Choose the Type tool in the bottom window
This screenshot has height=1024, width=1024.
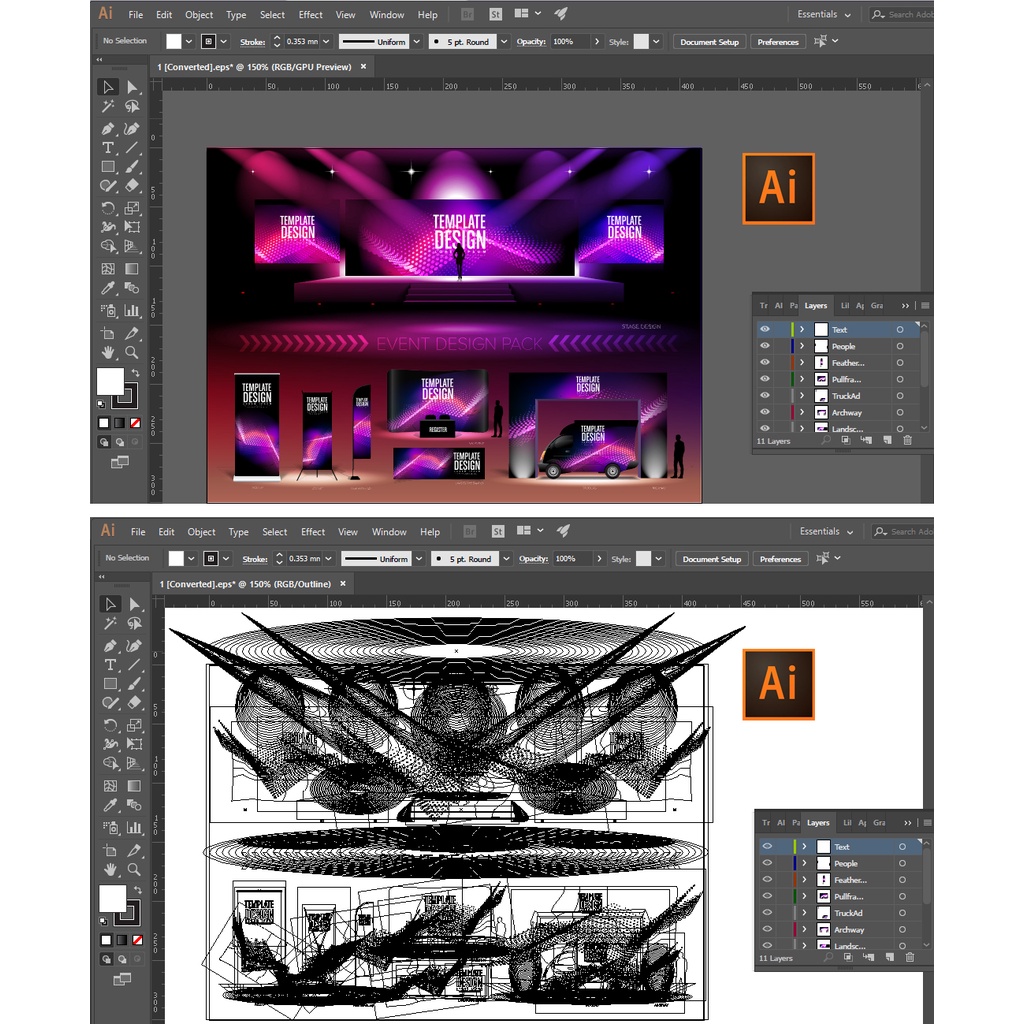pos(110,665)
